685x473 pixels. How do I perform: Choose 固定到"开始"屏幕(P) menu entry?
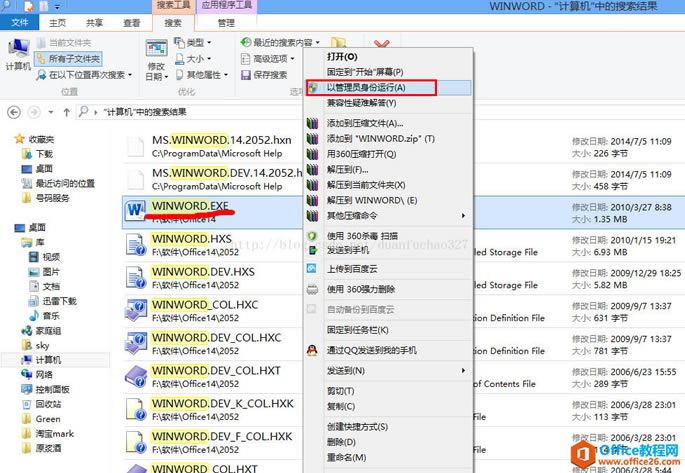point(365,72)
